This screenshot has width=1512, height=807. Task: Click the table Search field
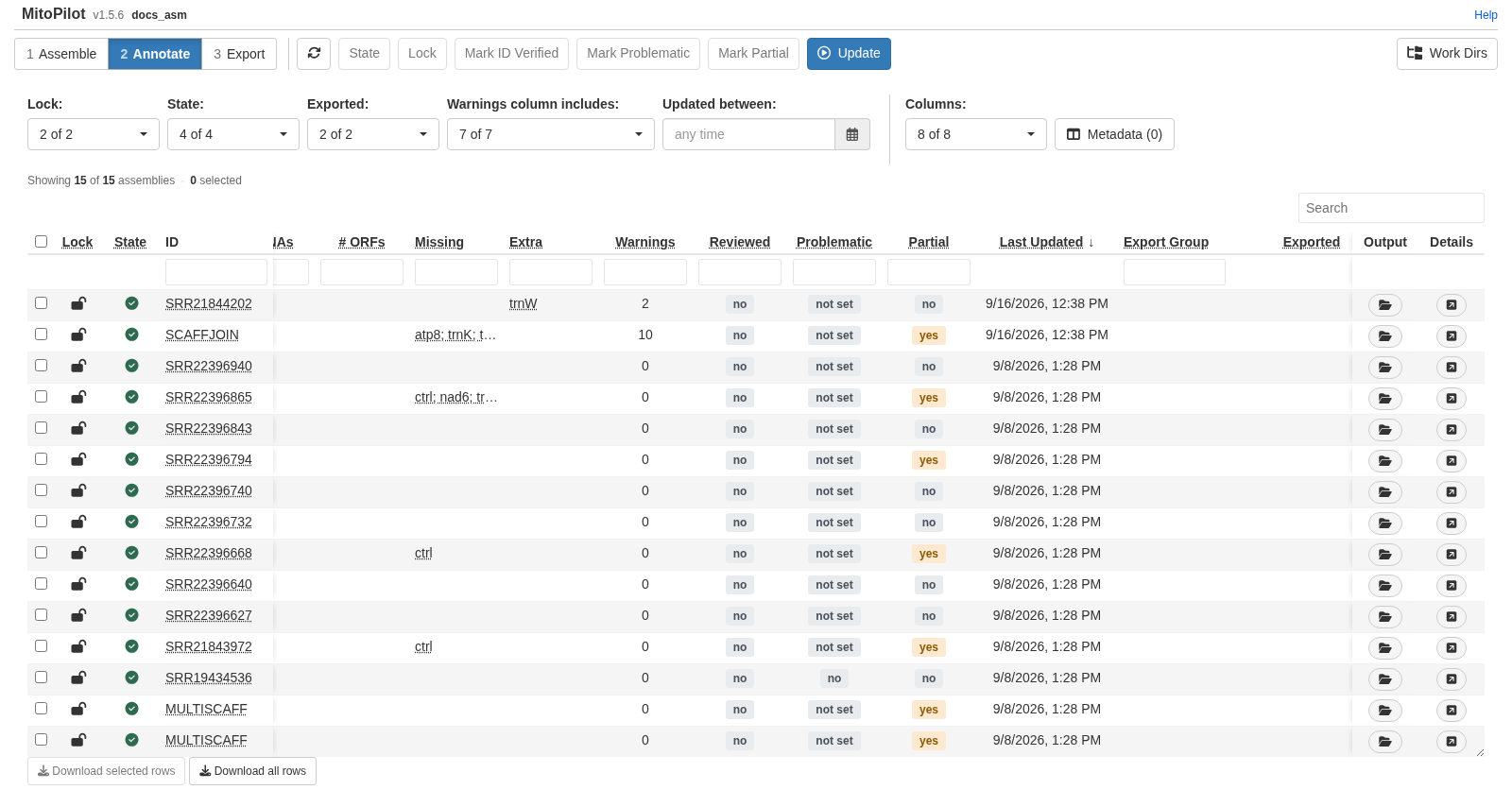(x=1391, y=208)
